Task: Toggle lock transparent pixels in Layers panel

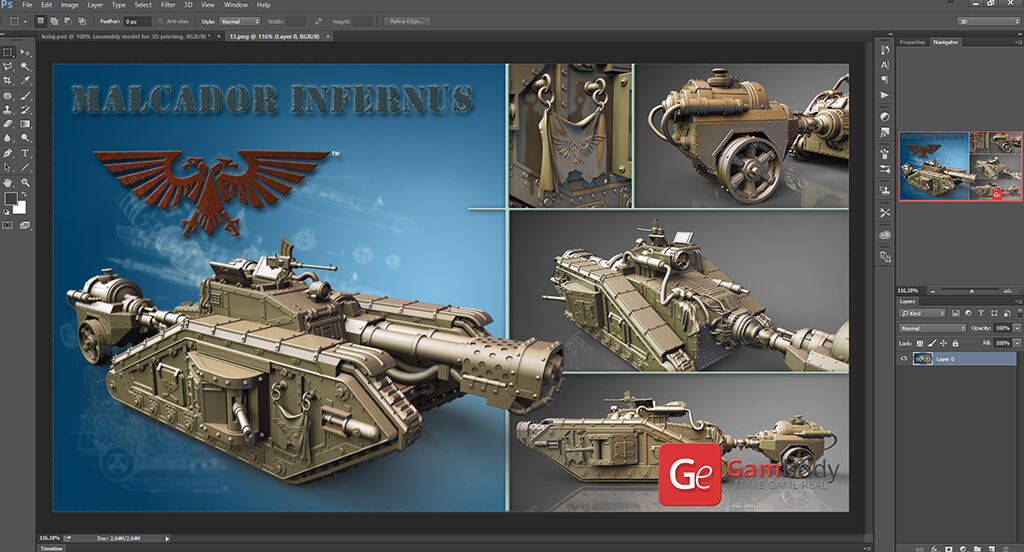Action: [x=921, y=343]
